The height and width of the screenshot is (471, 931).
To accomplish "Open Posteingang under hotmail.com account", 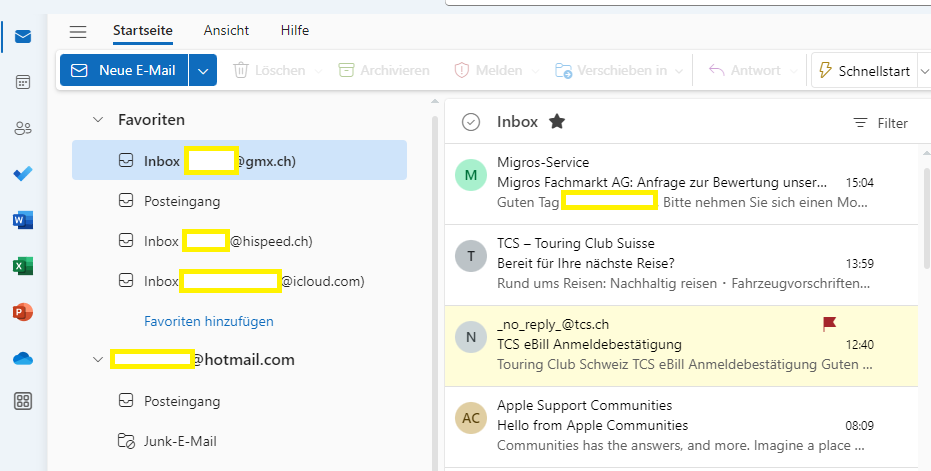I will 239,402.
